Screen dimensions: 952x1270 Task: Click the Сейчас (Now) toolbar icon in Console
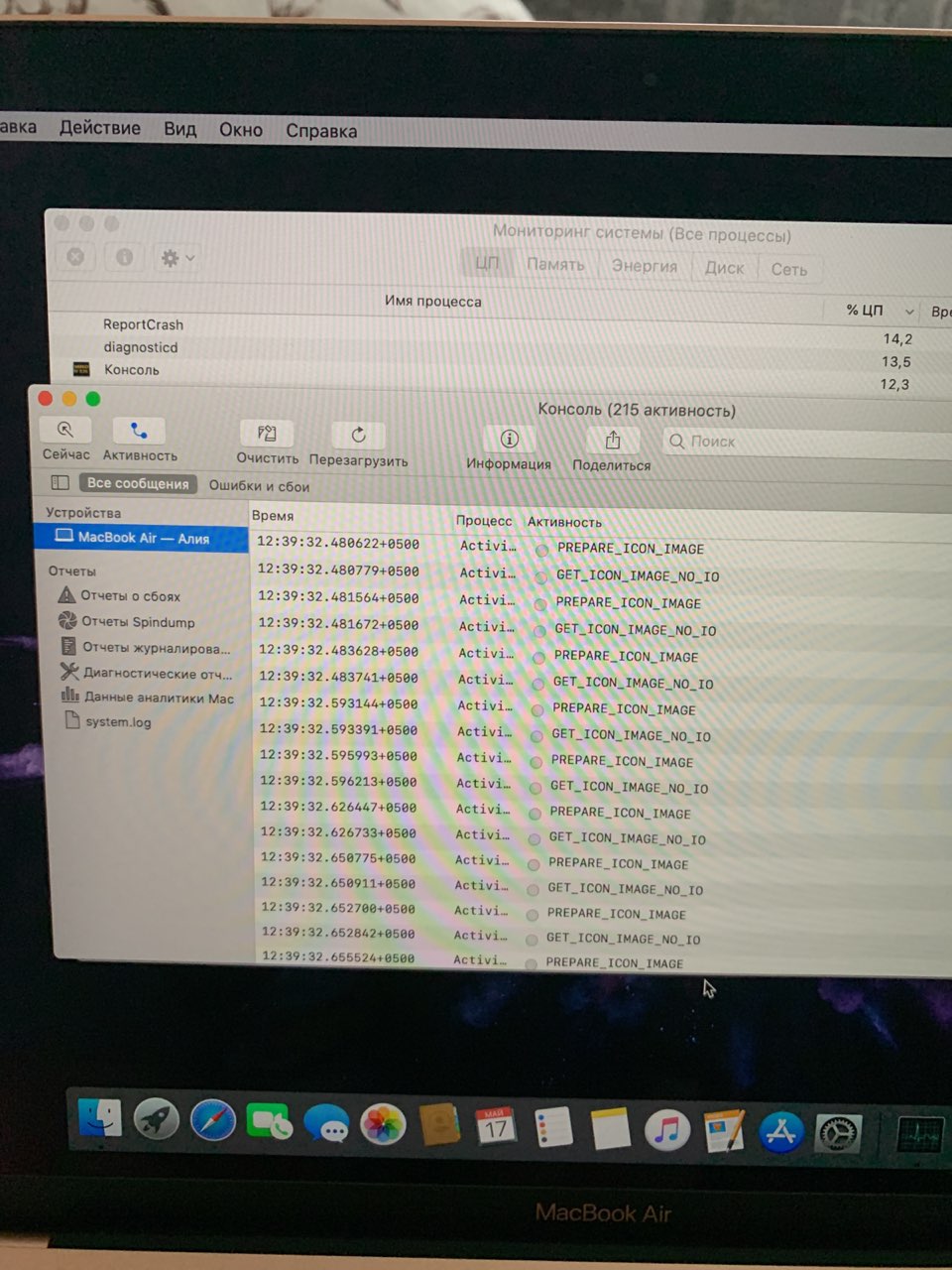(x=65, y=431)
